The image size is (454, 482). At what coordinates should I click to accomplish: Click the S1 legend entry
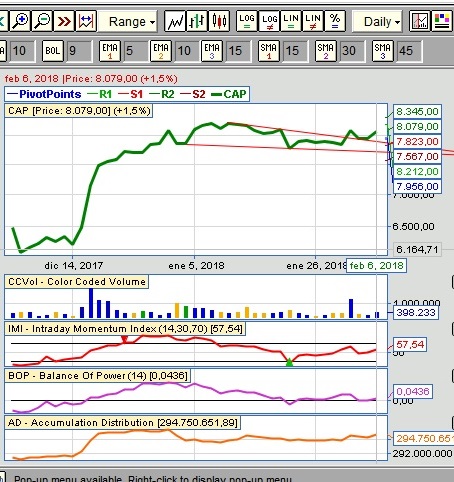131,94
